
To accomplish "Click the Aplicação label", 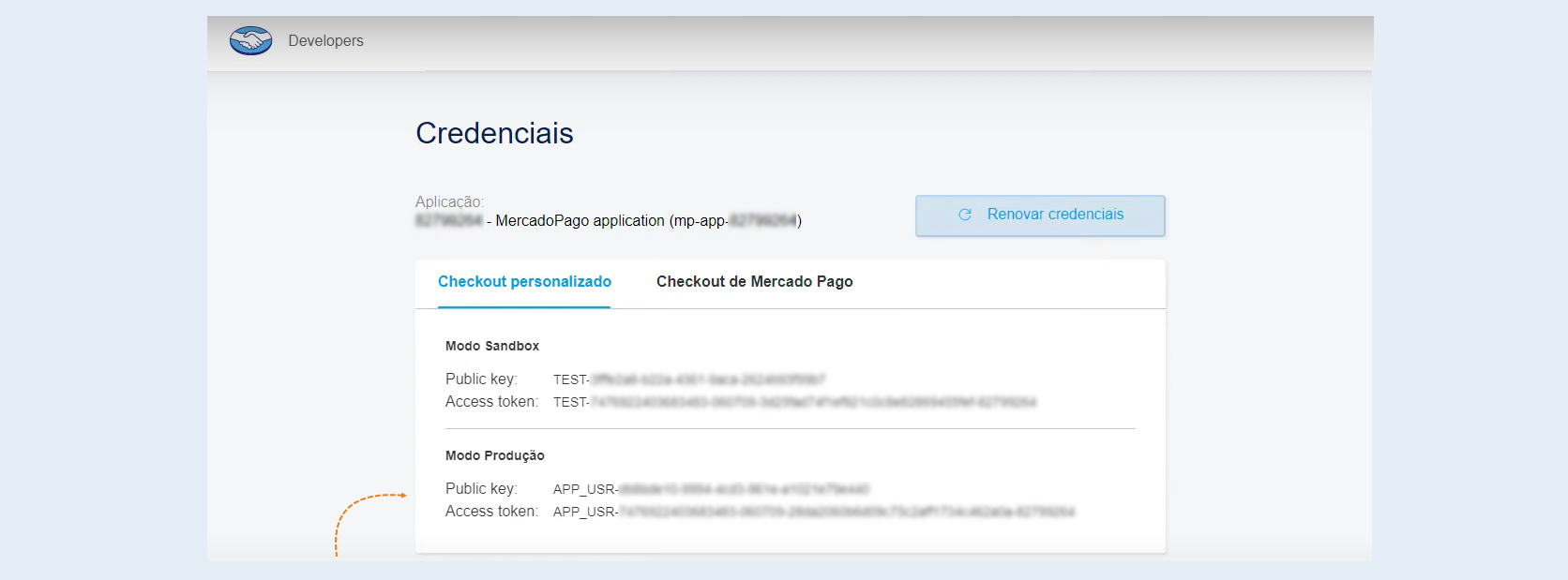I will [450, 201].
